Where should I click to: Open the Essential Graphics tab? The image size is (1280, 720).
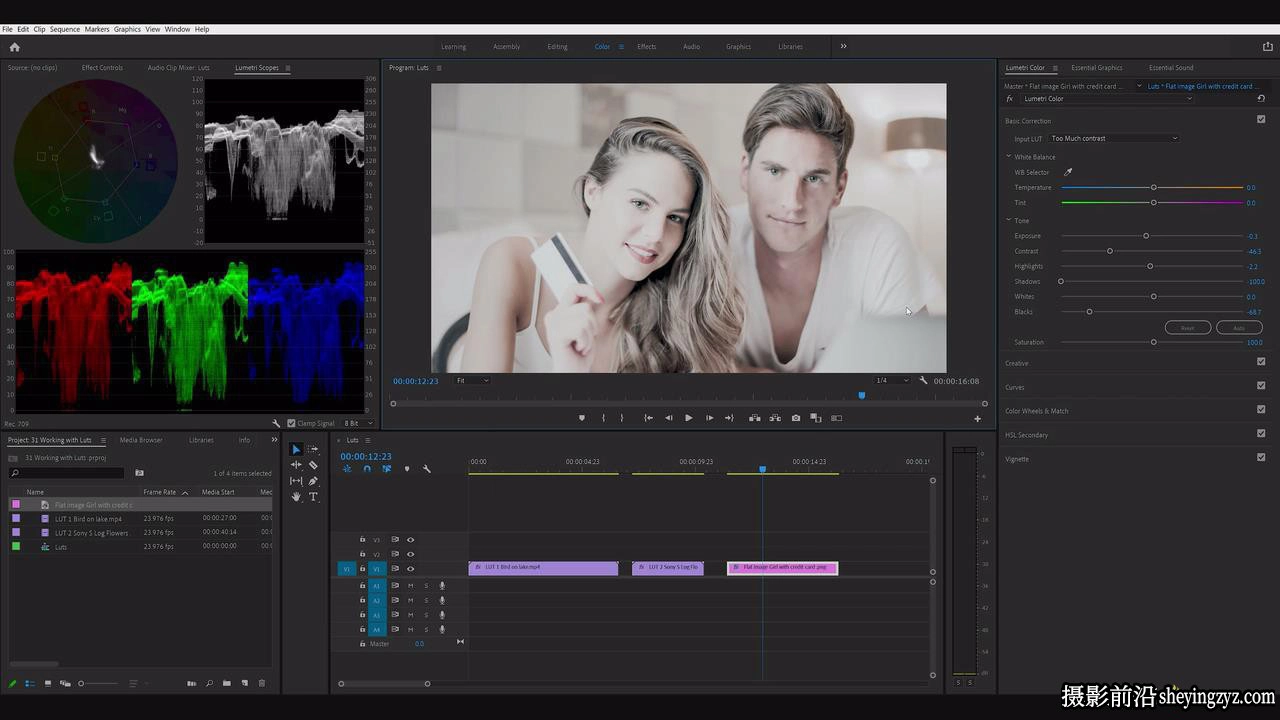1097,68
